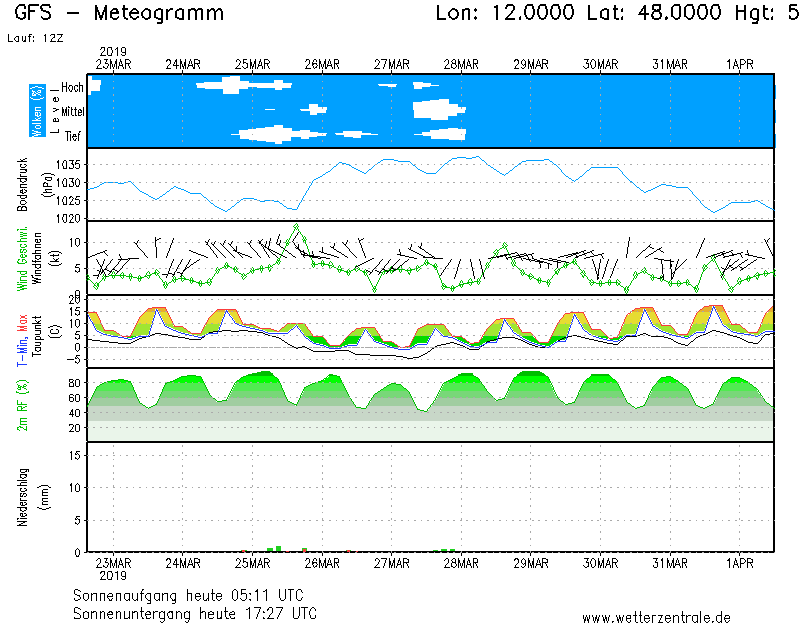Image resolution: width=800 pixels, height=625 pixels.
Task: Click the Sonnenuntergang heute 17:27 UTC text
Action: tap(195, 612)
